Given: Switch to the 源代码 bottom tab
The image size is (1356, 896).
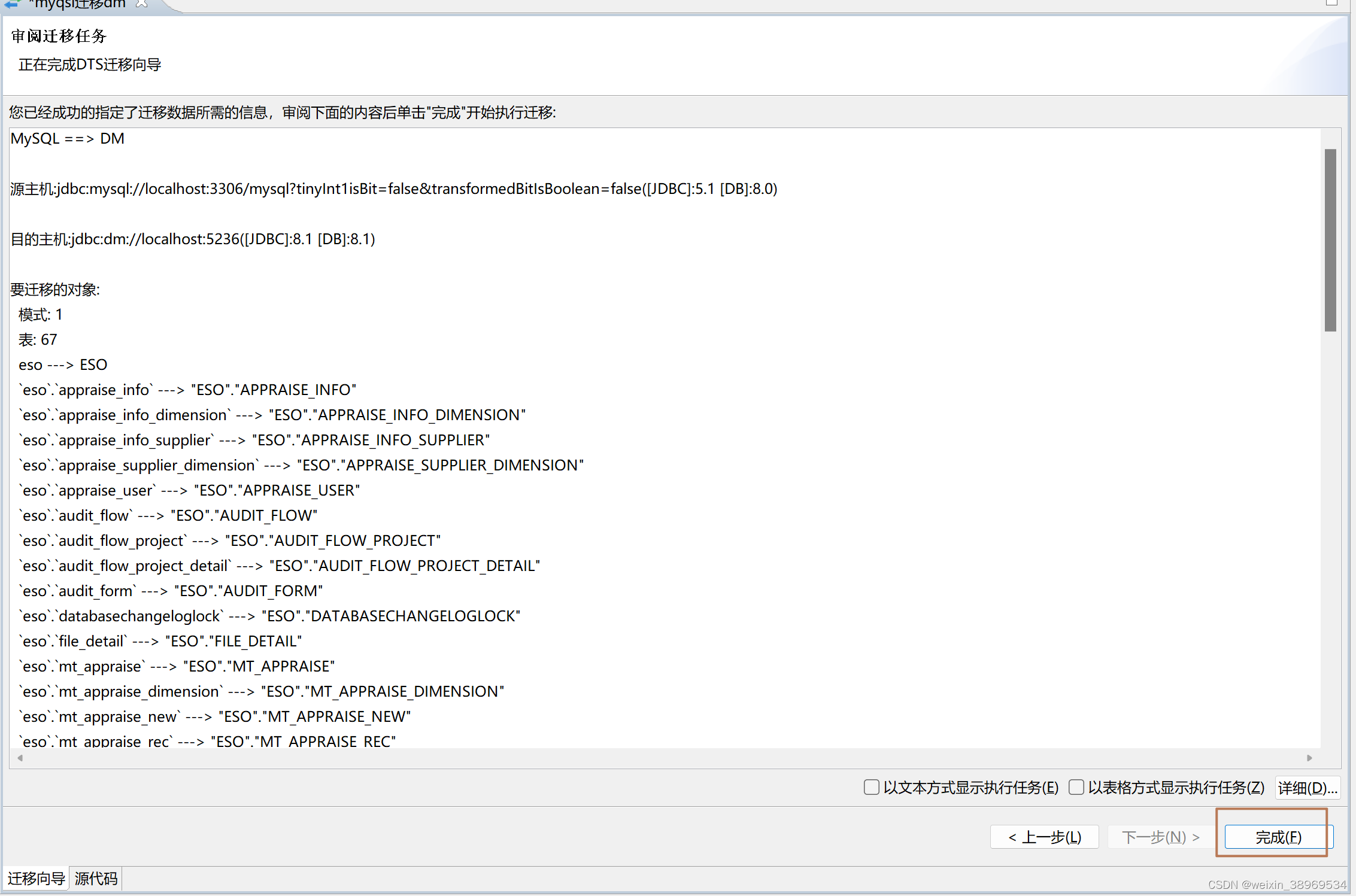Looking at the screenshot, I should tap(96, 878).
